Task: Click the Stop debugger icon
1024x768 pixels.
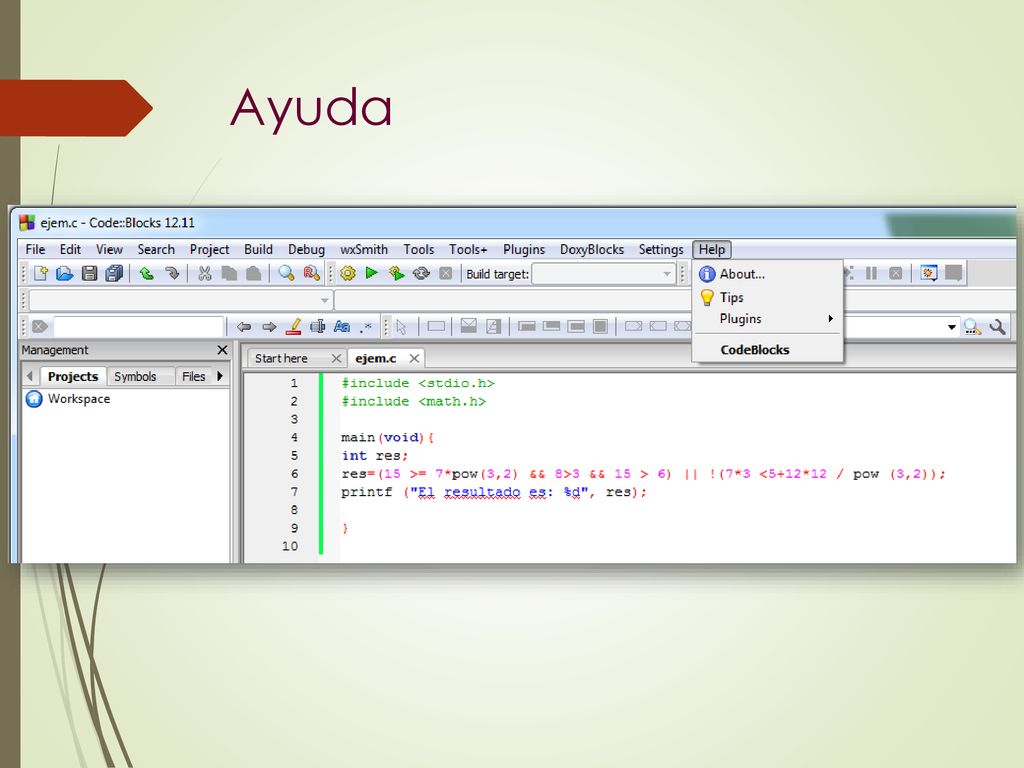Action: [895, 274]
